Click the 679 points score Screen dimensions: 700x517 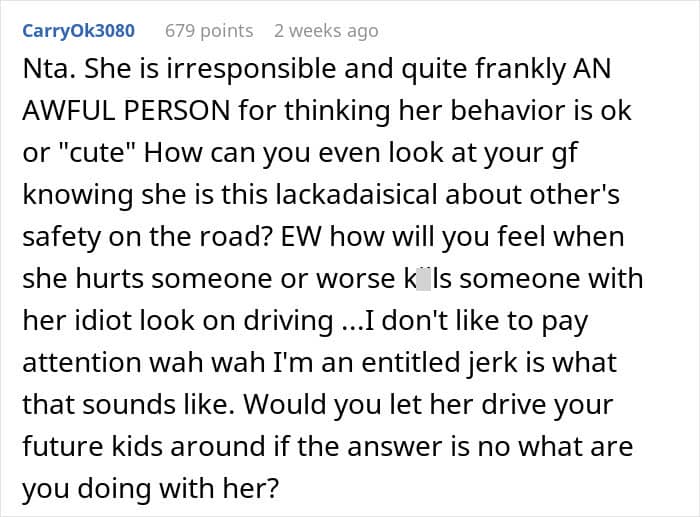(x=208, y=31)
